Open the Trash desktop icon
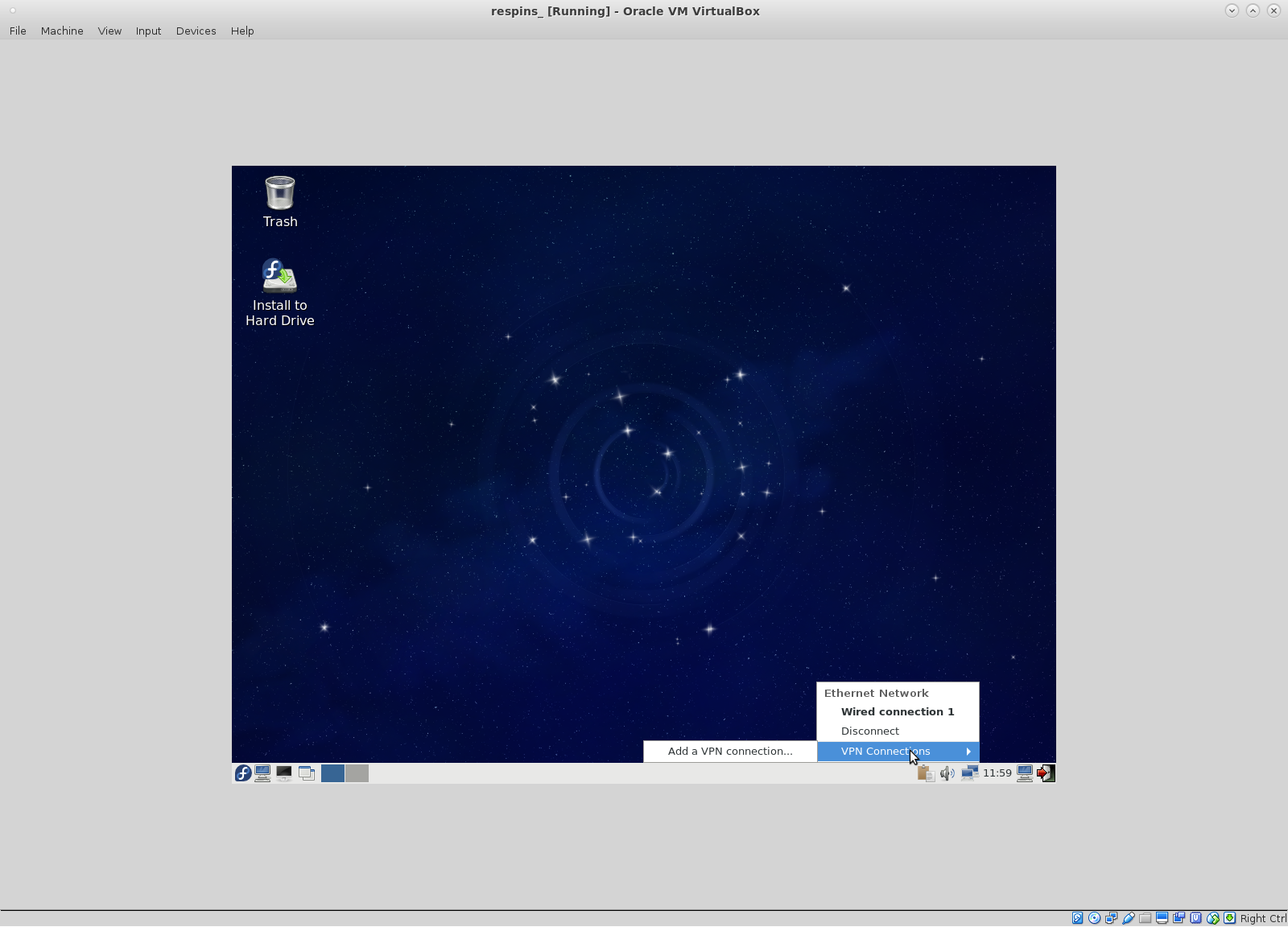This screenshot has width=1288, height=927. tap(280, 202)
